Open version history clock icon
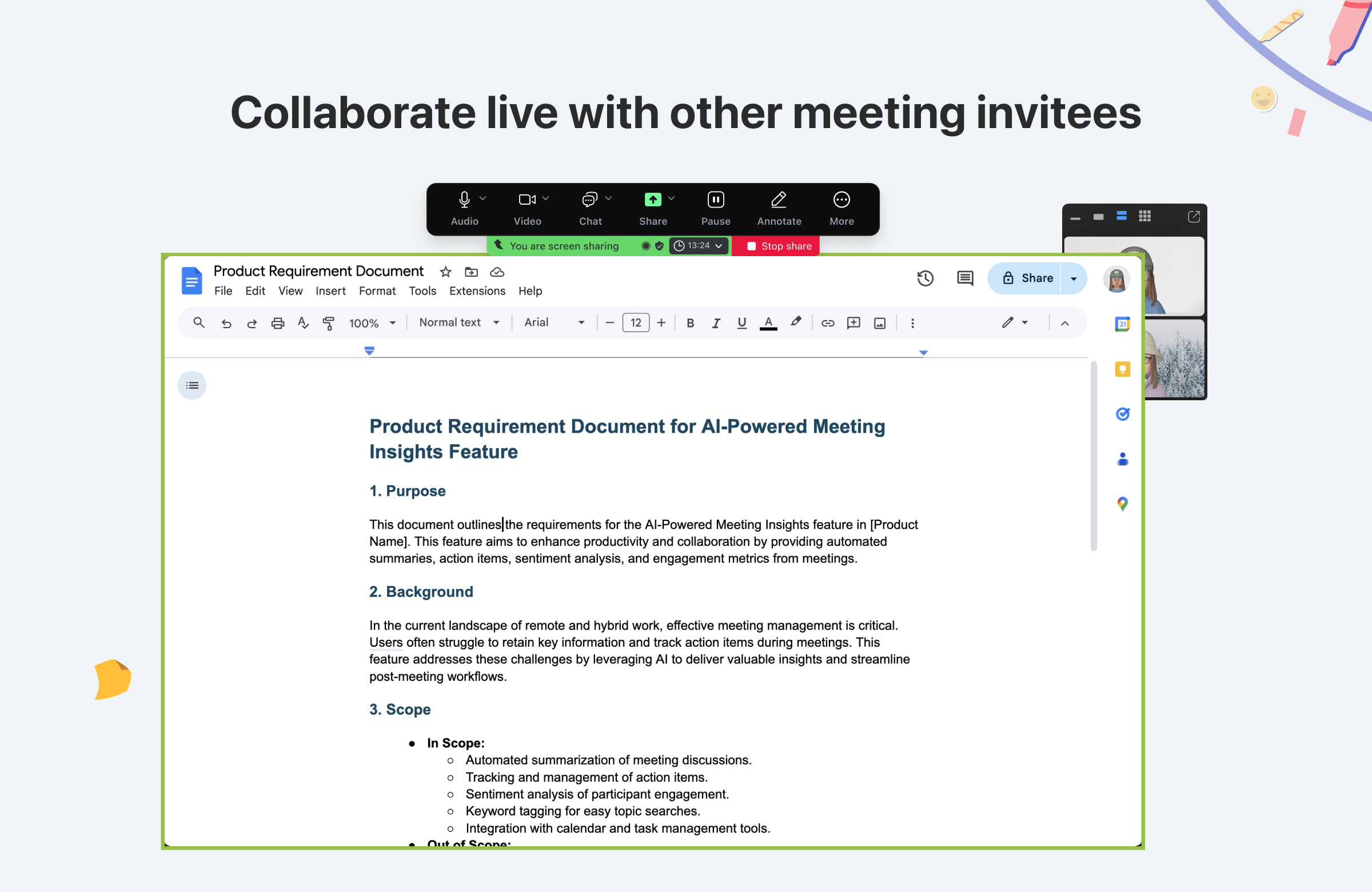 pos(924,278)
